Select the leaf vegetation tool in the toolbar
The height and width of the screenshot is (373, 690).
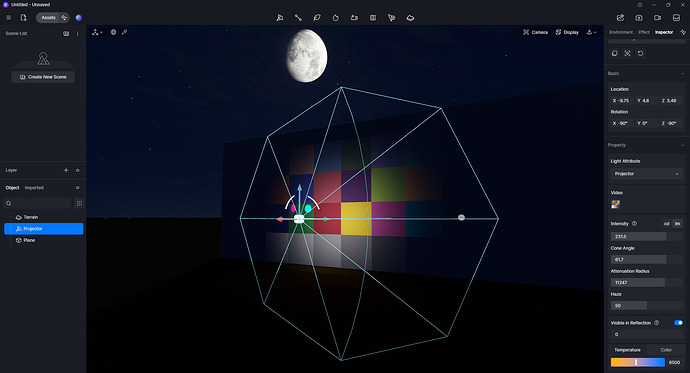[317, 18]
